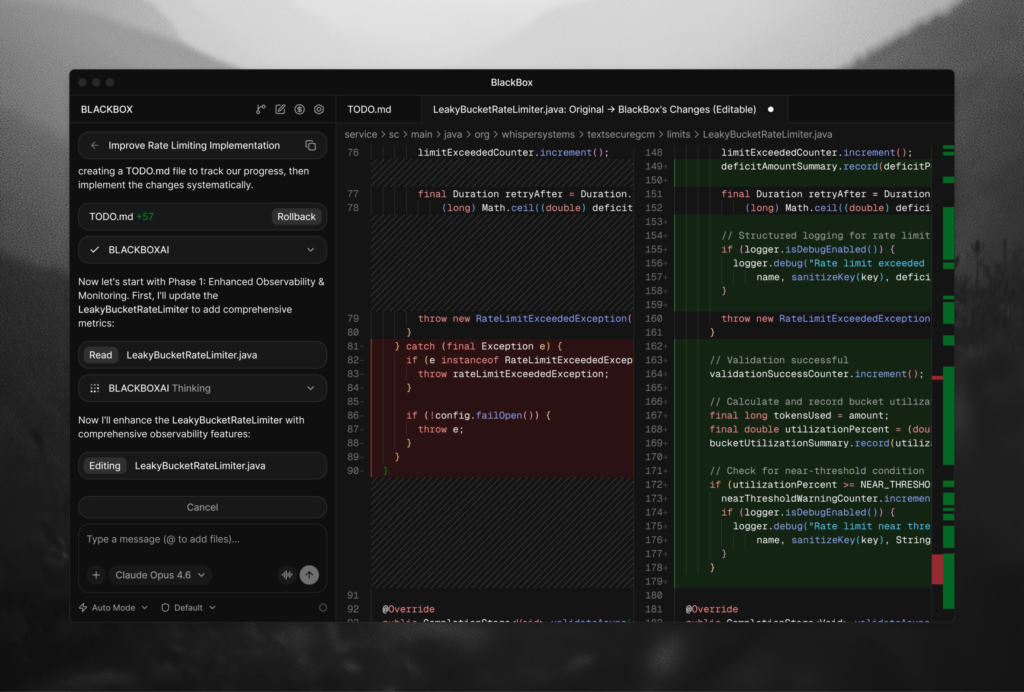
Task: Open the Default permissions dropdown
Action: [x=188, y=607]
